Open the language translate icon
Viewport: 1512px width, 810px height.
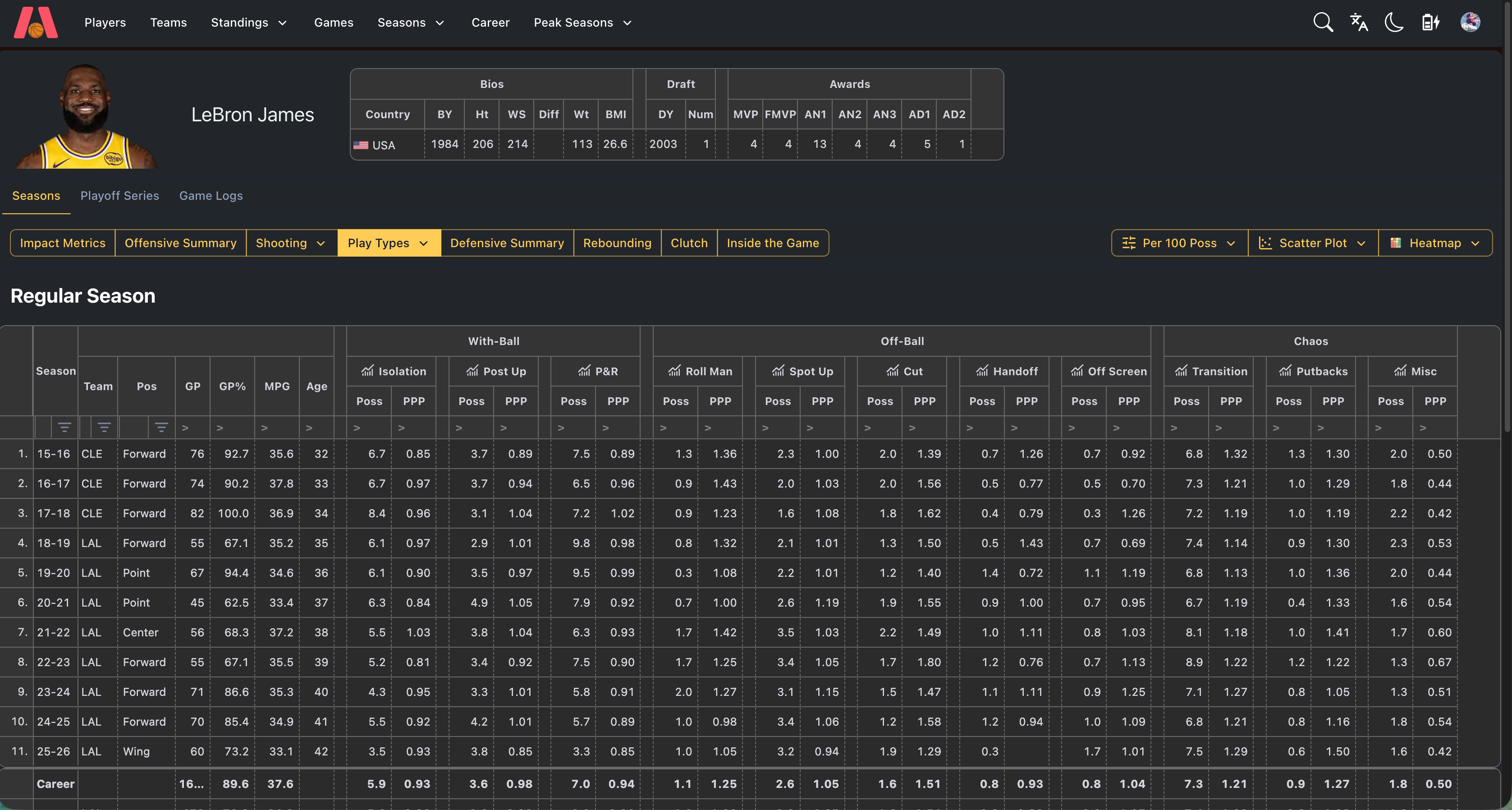pos(1359,22)
